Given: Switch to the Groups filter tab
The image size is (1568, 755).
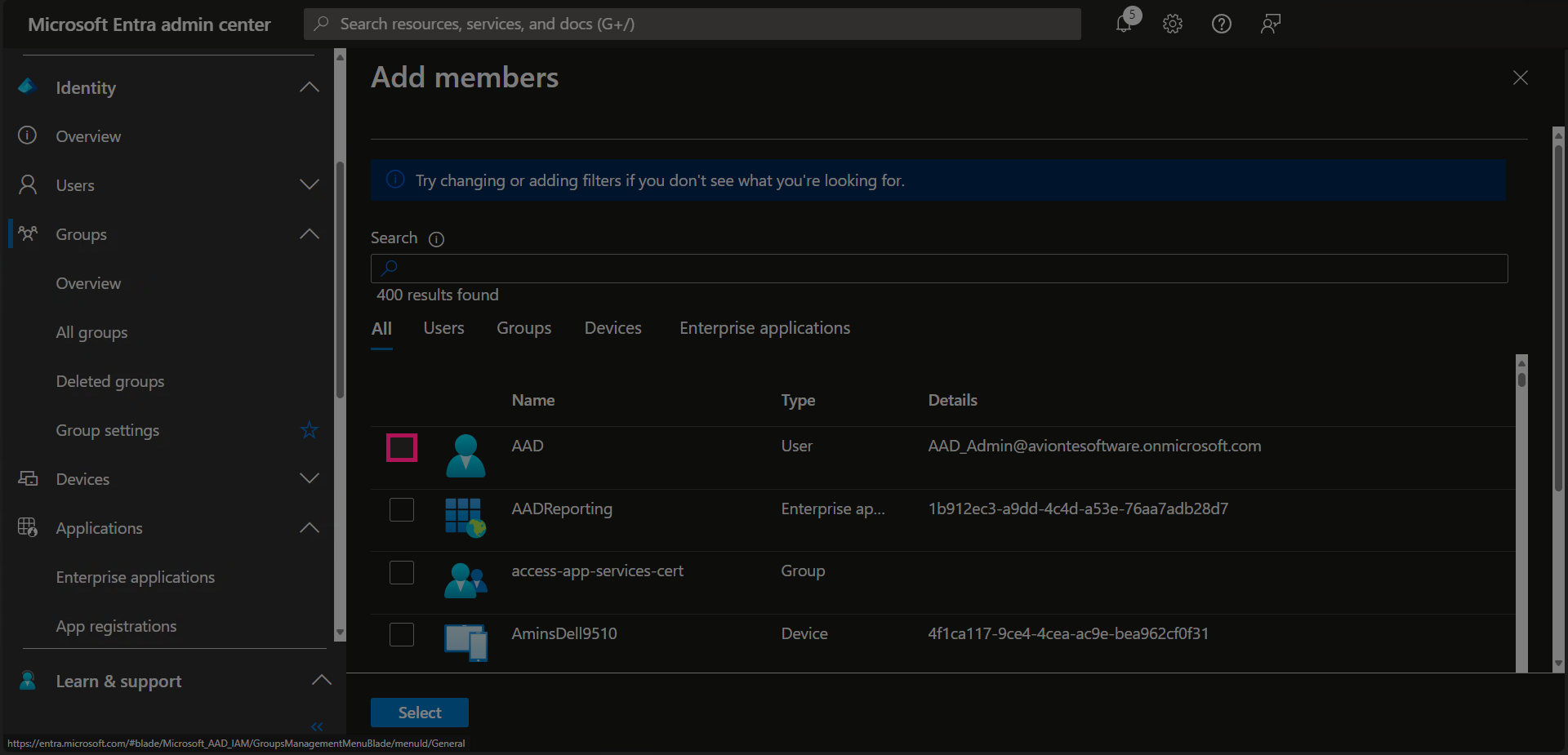Looking at the screenshot, I should point(523,328).
